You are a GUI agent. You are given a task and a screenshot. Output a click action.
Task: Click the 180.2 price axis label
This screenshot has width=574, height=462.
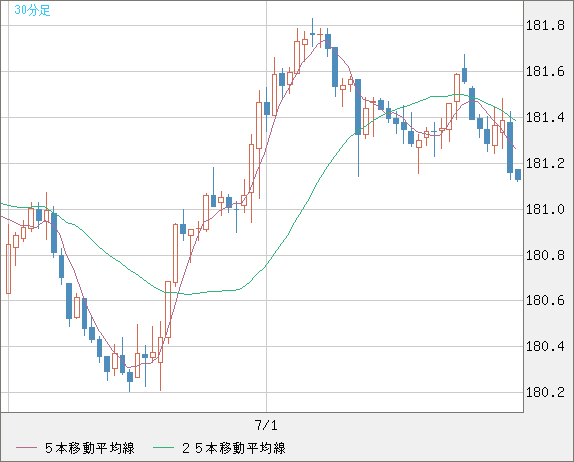click(x=545, y=392)
